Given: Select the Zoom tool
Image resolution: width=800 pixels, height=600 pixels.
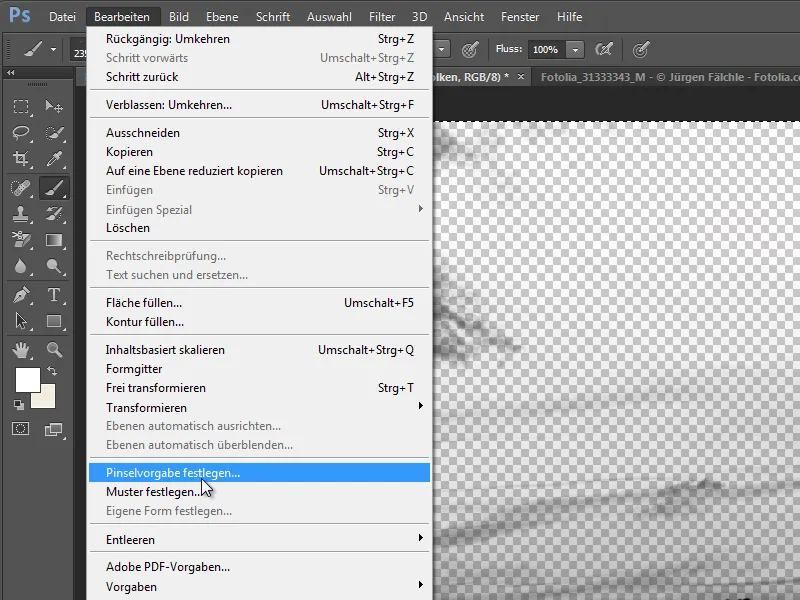Looking at the screenshot, I should [x=54, y=349].
